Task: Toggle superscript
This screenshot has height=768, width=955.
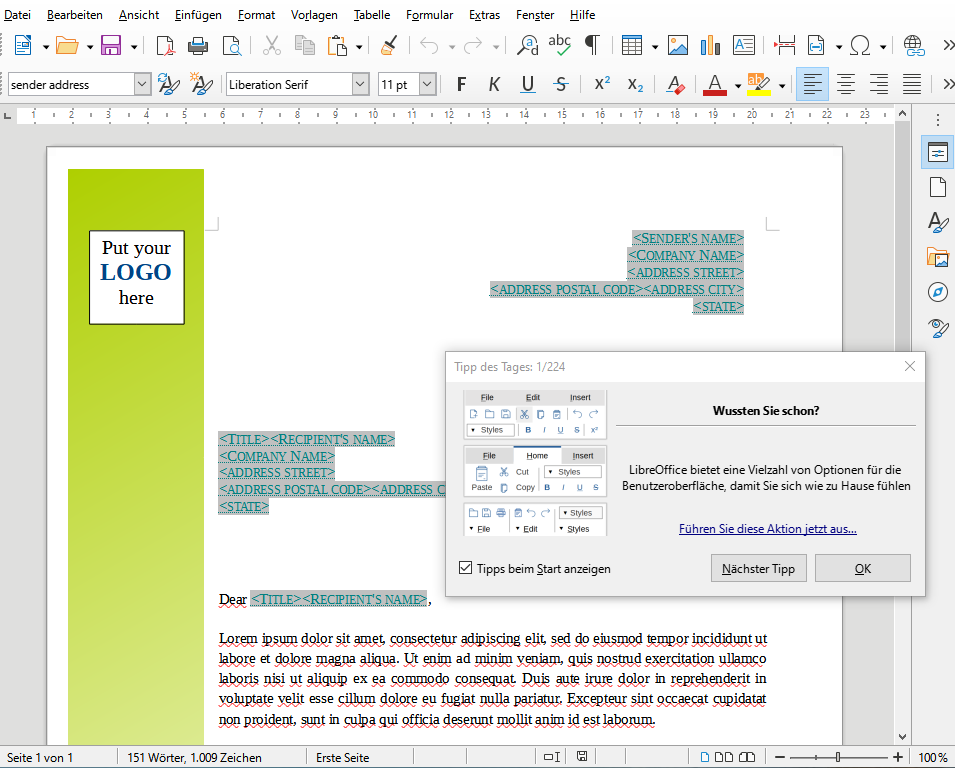Action: pos(602,85)
